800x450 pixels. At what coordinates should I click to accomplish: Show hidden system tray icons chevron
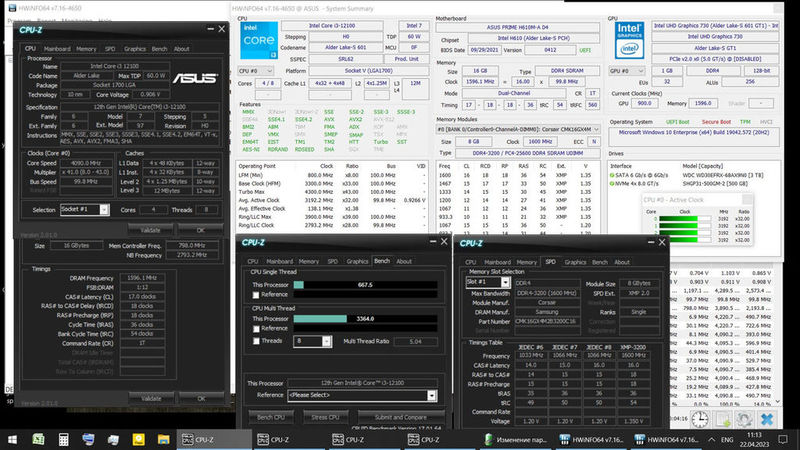tap(711, 439)
